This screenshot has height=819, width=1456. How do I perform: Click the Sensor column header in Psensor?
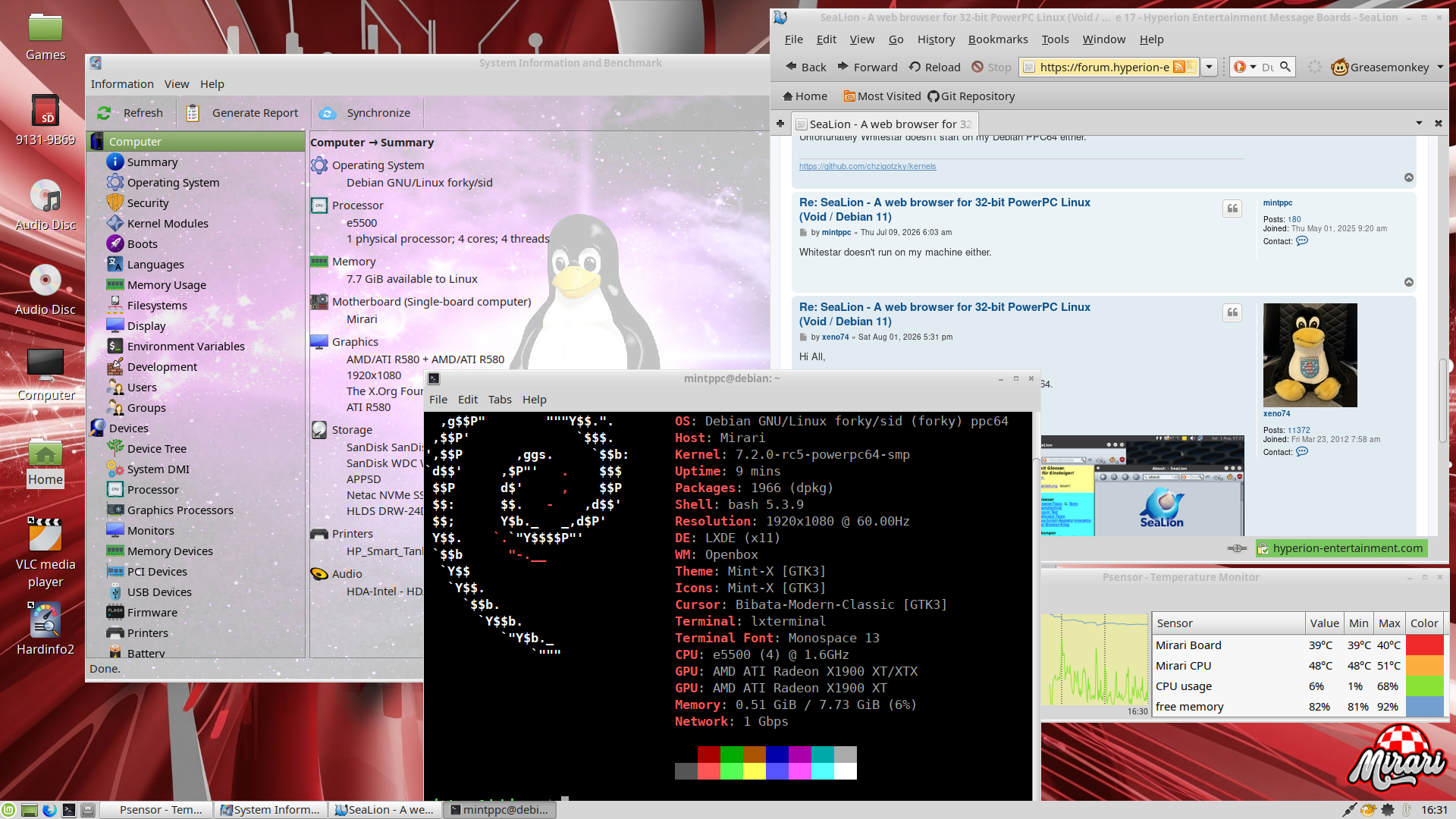tap(1228, 623)
